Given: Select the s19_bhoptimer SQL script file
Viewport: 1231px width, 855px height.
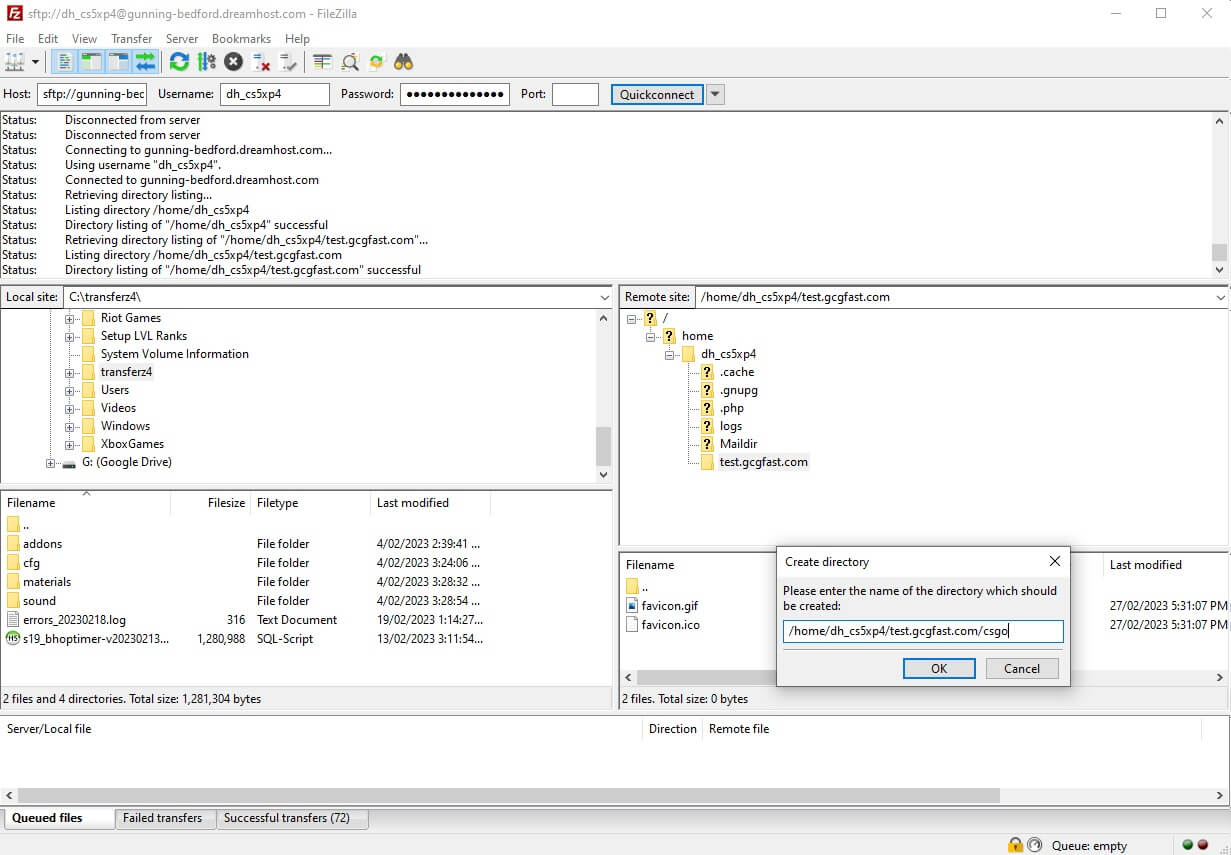Looking at the screenshot, I should [x=96, y=639].
